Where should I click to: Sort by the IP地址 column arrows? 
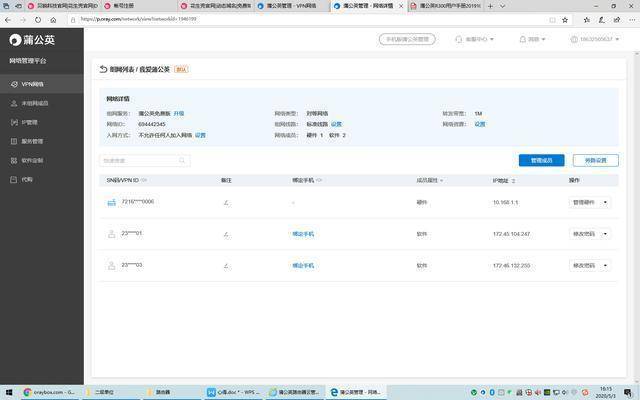click(x=513, y=180)
